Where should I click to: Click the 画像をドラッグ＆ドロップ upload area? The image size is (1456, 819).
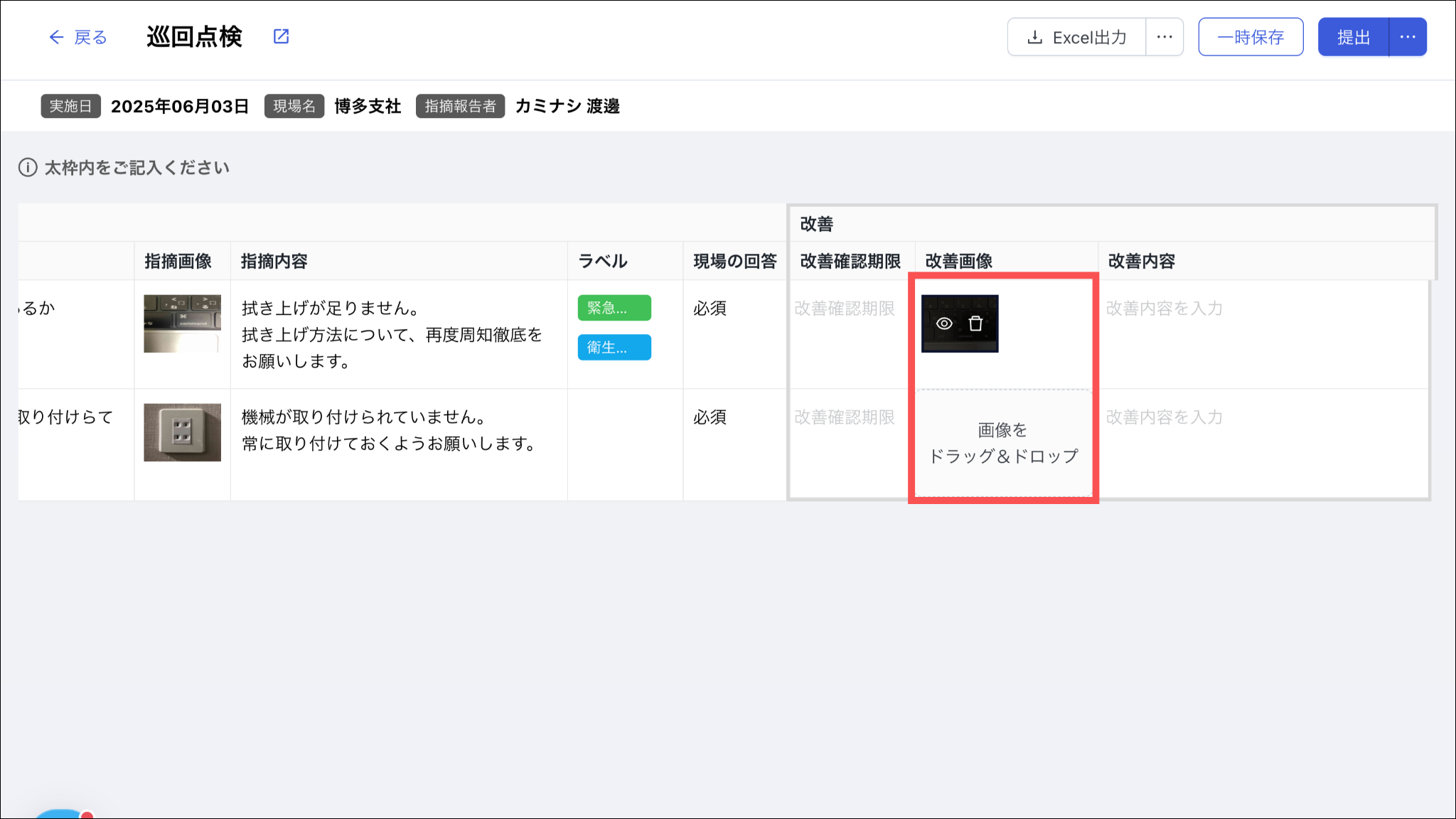click(x=1003, y=443)
